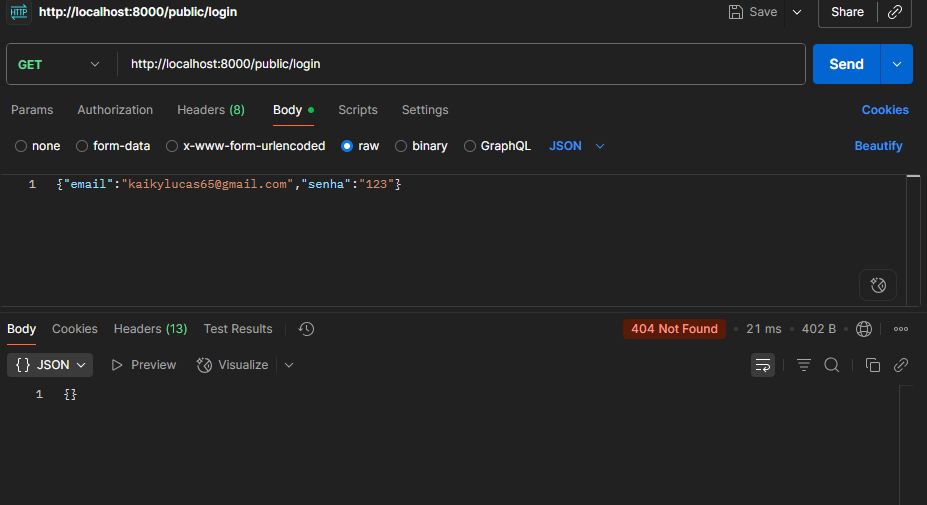Open the Params tab

tap(32, 110)
